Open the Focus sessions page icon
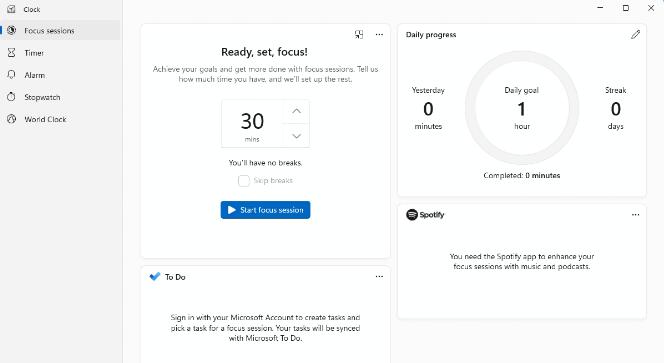 pyautogui.click(x=11, y=30)
